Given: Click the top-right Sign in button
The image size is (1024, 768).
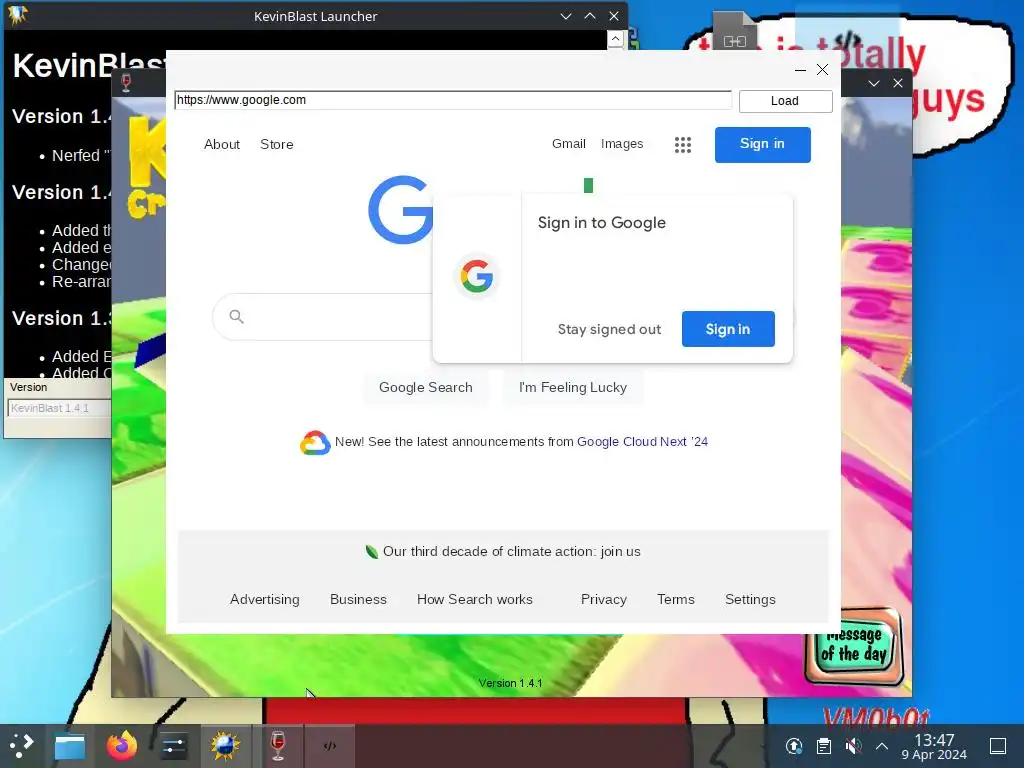Looking at the screenshot, I should tap(762, 144).
